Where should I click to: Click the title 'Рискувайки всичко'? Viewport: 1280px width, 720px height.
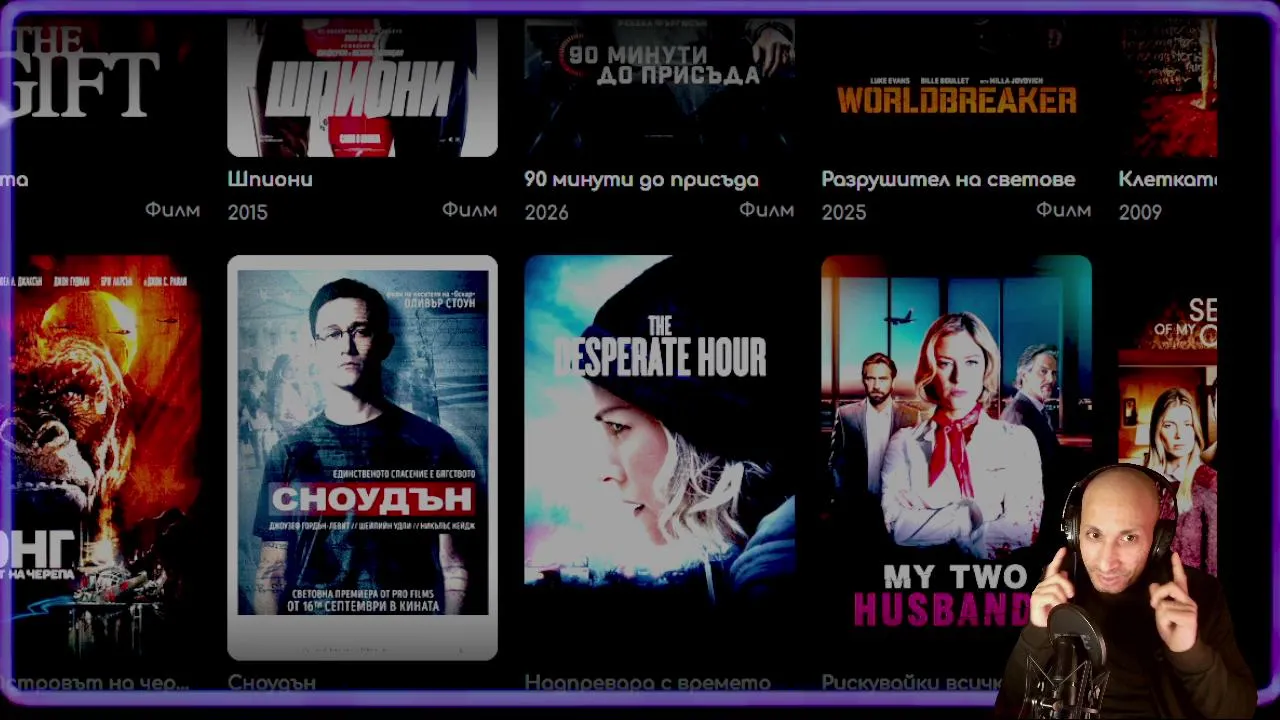point(911,682)
